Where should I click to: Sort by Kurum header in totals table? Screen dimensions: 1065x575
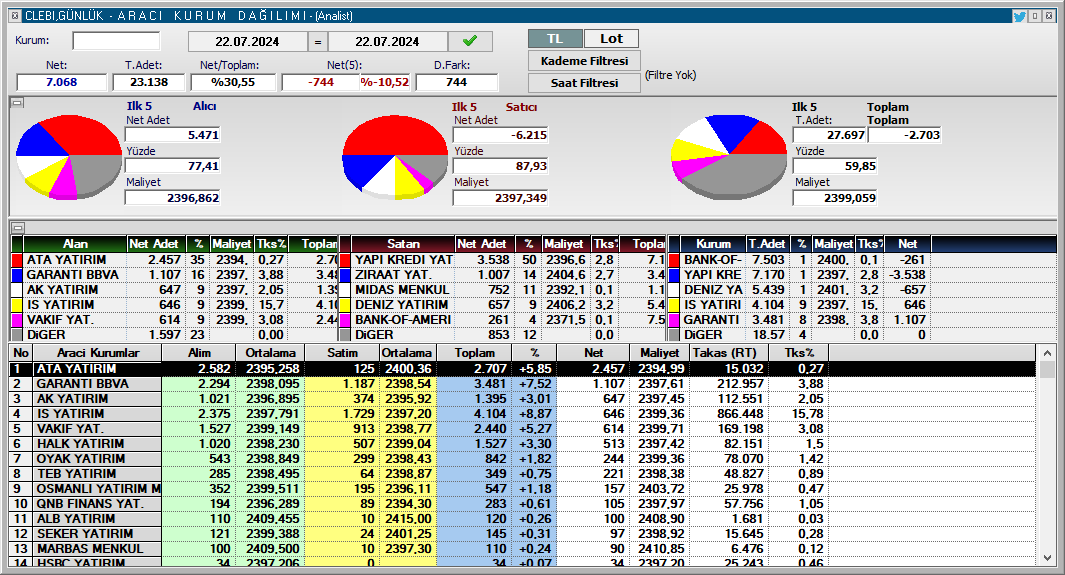(713, 244)
